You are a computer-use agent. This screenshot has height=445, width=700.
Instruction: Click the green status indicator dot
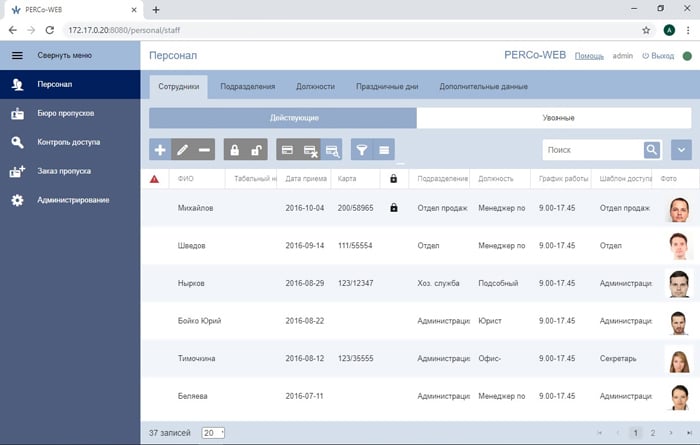pyautogui.click(x=688, y=56)
